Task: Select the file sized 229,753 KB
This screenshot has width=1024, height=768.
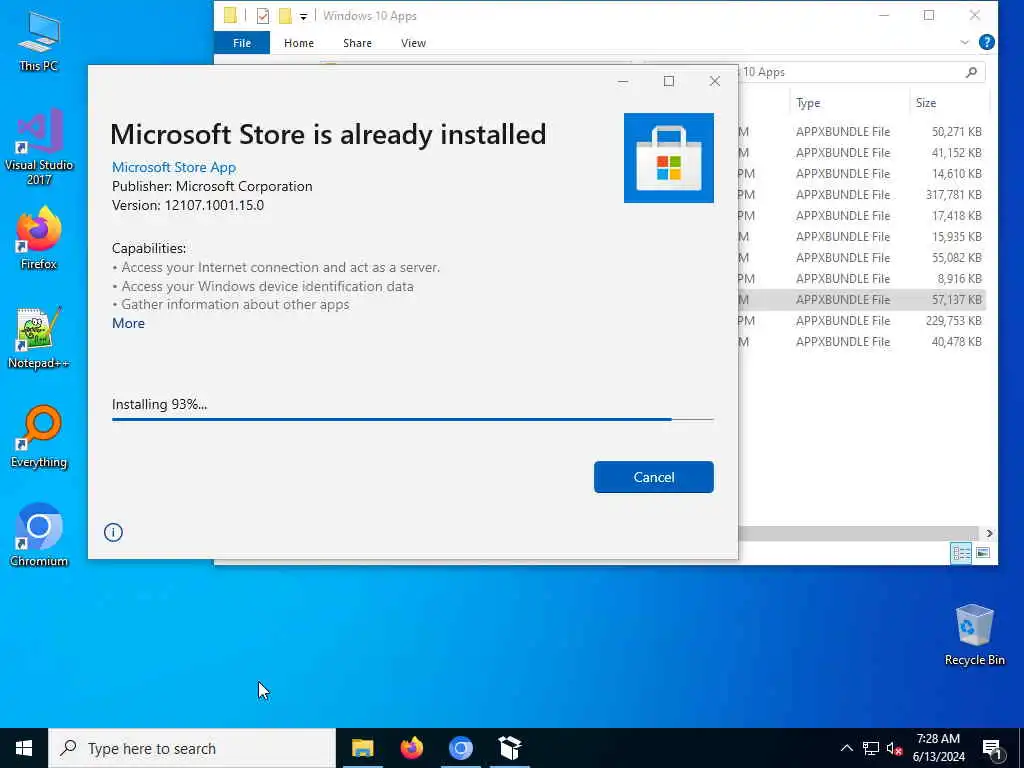Action: point(862,320)
